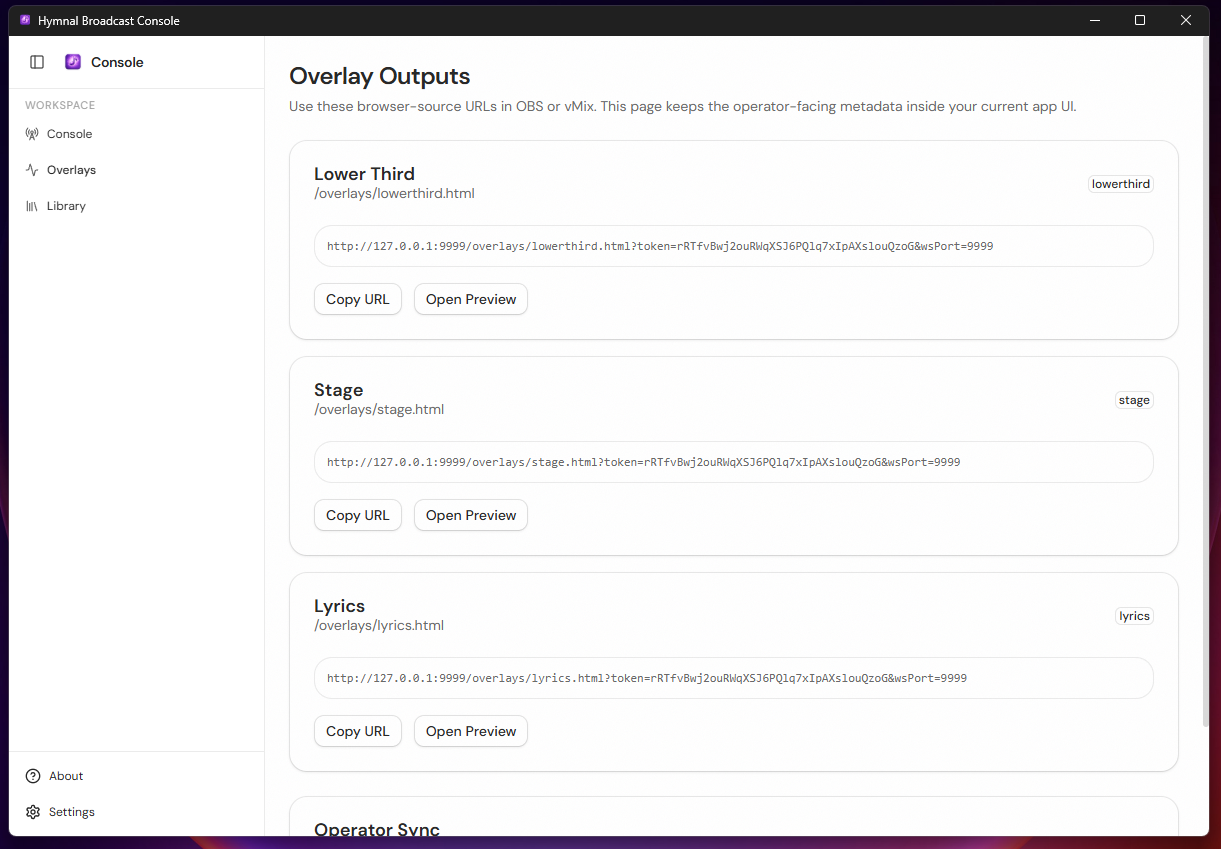Close the Hymnal Broadcast Console window
This screenshot has height=849, width=1221.
1186,20
